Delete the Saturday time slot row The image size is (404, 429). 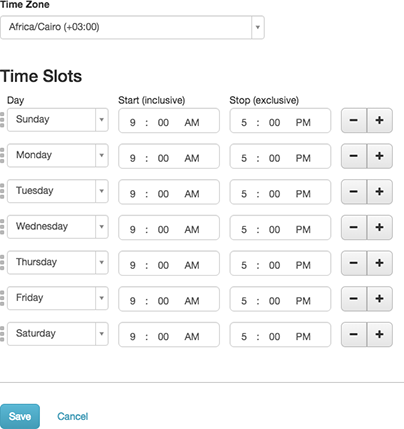(354, 334)
